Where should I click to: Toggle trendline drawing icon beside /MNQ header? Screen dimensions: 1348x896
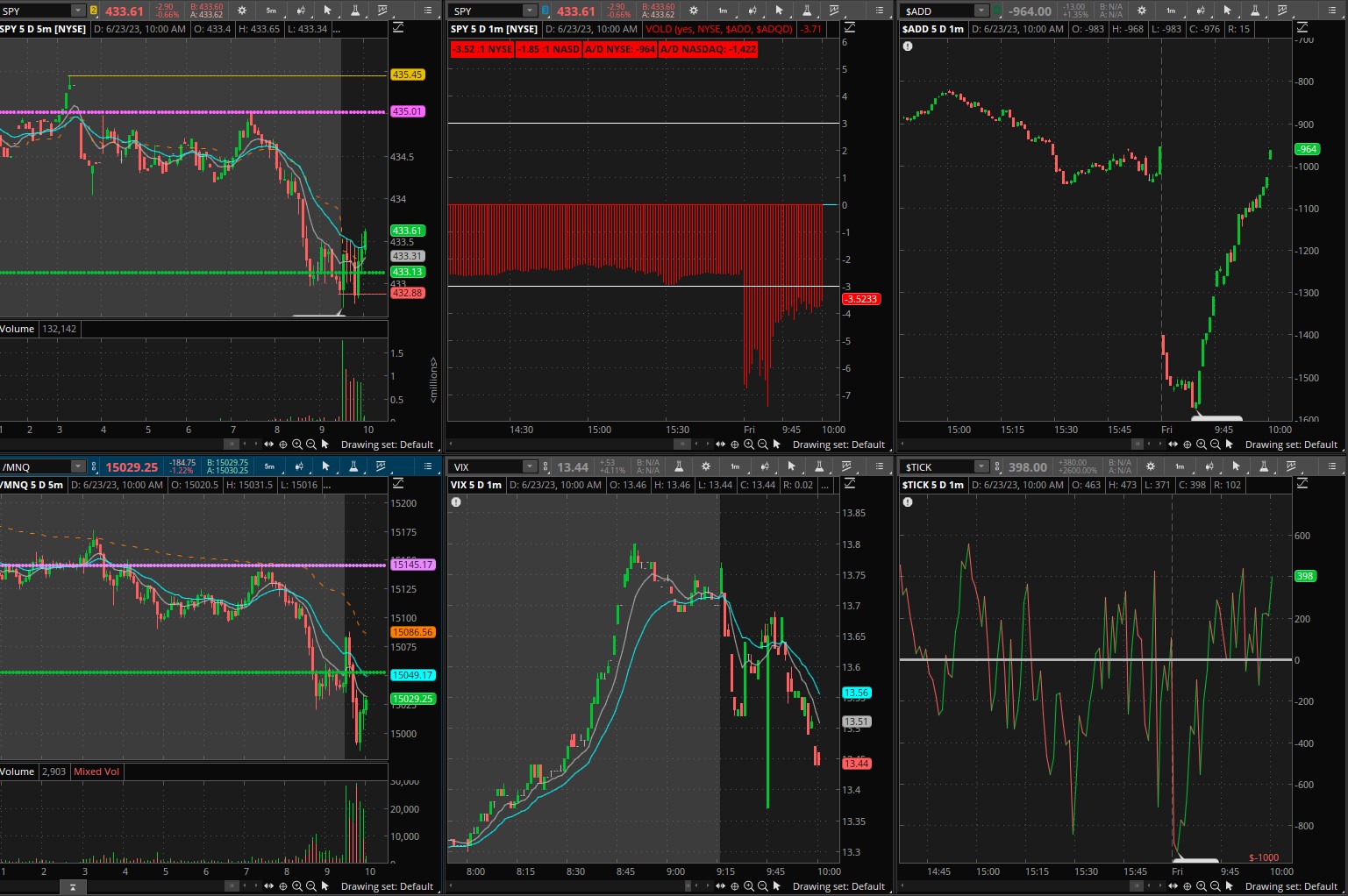coord(398,484)
